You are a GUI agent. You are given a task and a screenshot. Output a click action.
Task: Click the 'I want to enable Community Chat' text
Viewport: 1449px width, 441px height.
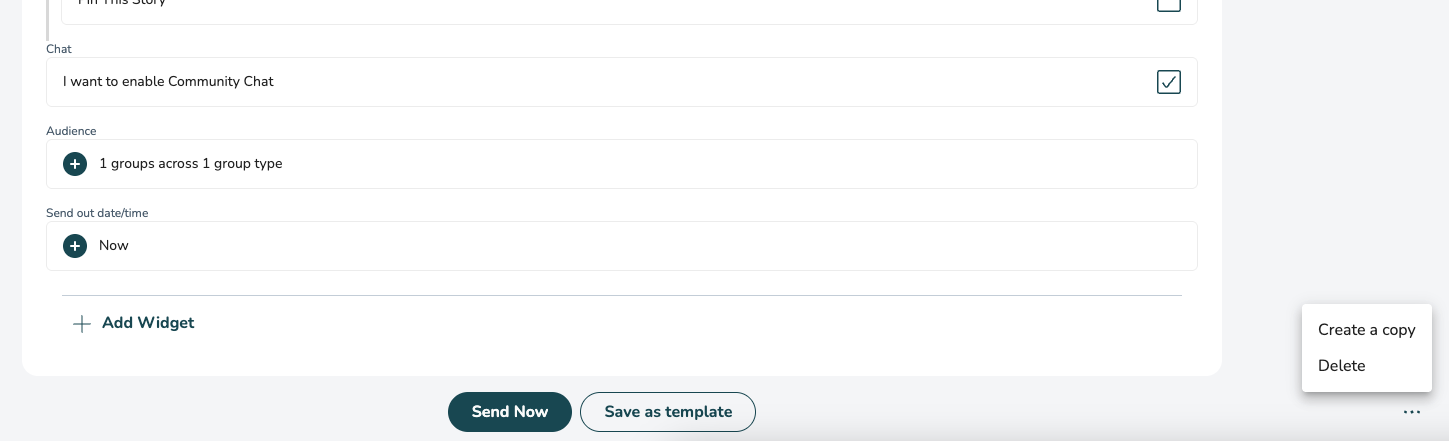168,82
